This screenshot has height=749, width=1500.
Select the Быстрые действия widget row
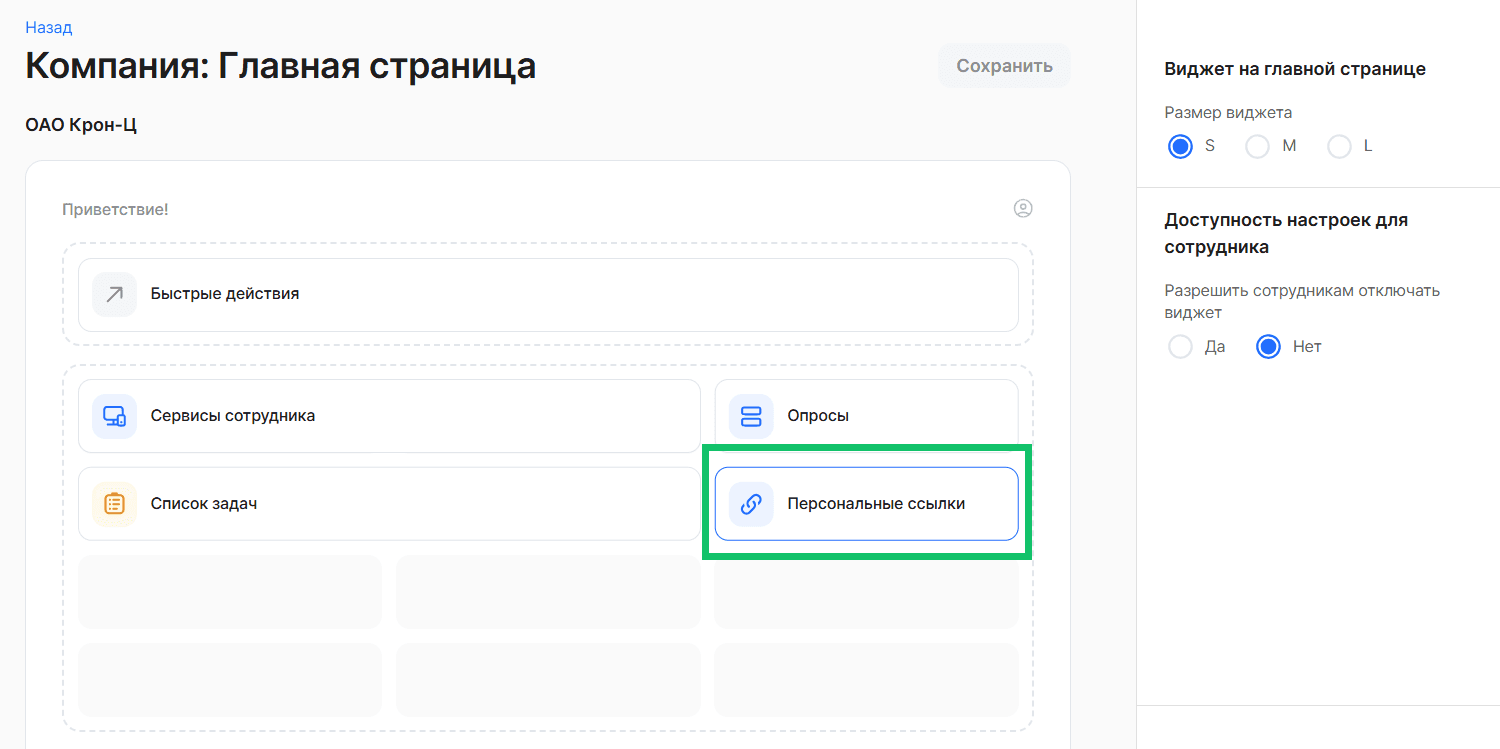[x=548, y=294]
